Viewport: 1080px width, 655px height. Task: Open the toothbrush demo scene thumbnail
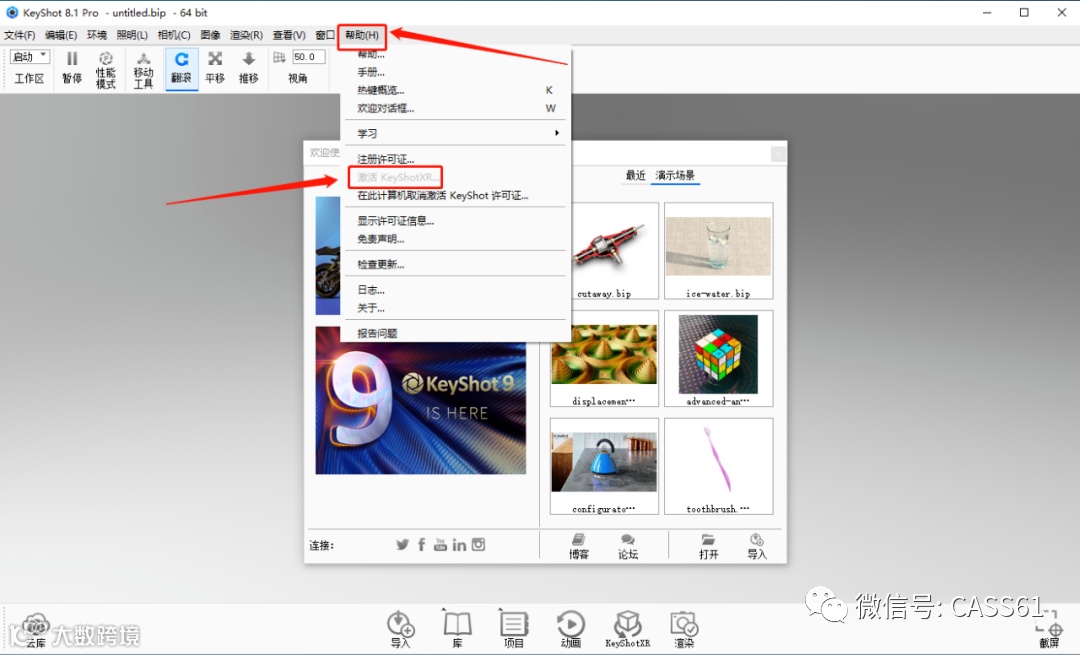[718, 466]
